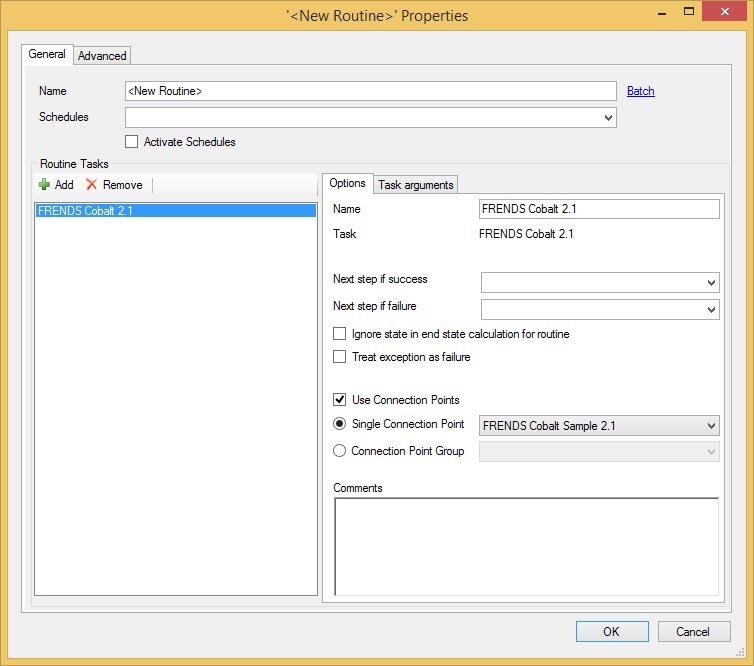
Task: Open the Schedules dropdown
Action: click(371, 117)
